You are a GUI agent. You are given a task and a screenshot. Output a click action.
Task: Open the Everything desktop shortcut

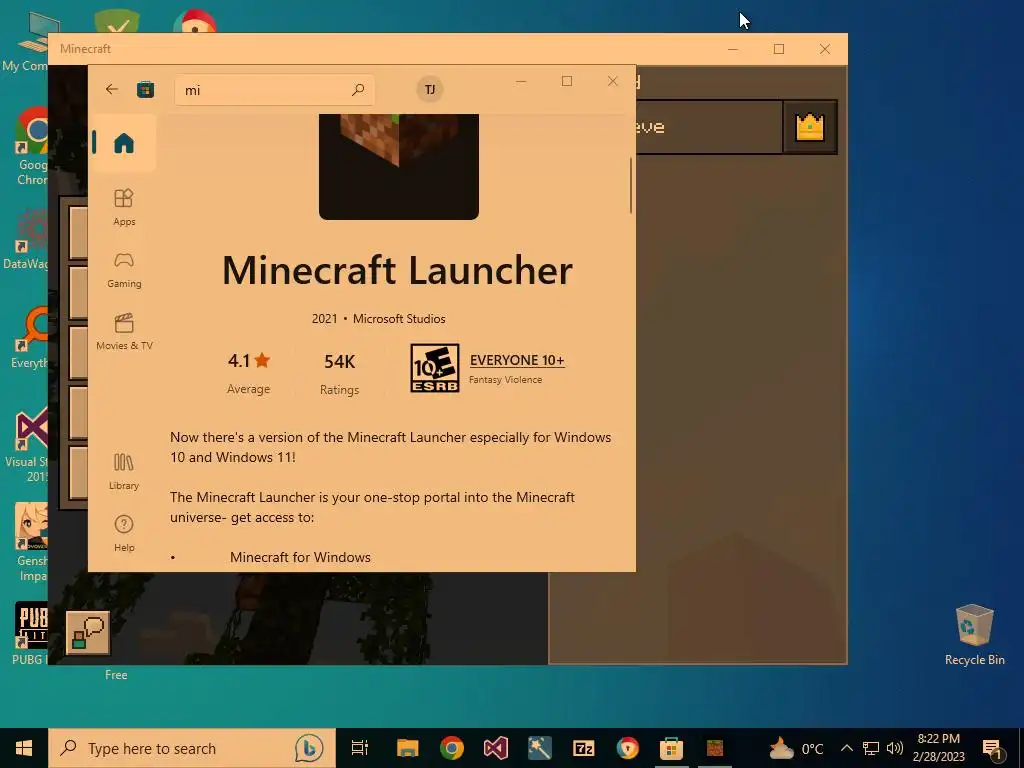(29, 338)
